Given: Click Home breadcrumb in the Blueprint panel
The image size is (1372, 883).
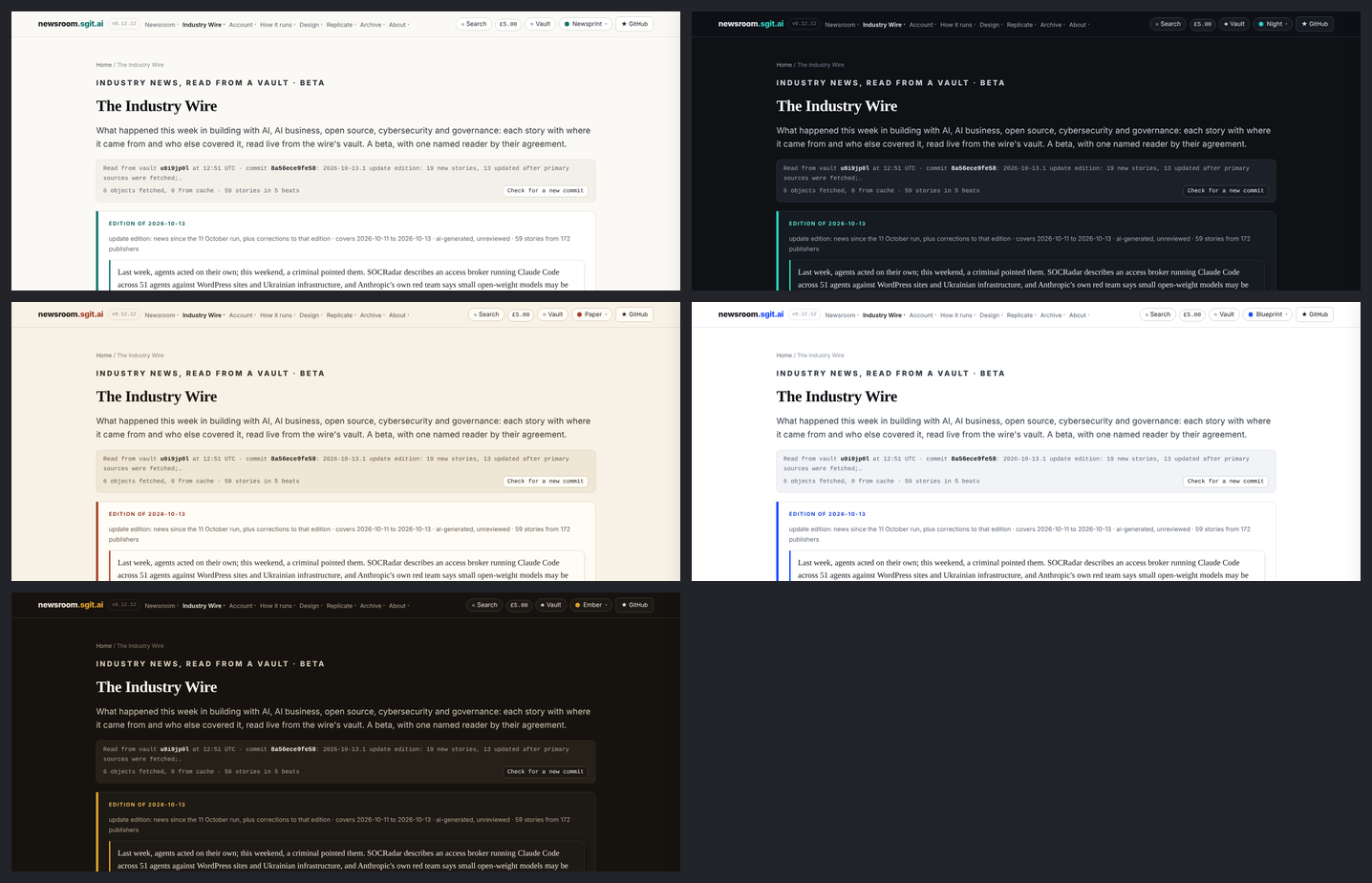Looking at the screenshot, I should pyautogui.click(x=783, y=355).
